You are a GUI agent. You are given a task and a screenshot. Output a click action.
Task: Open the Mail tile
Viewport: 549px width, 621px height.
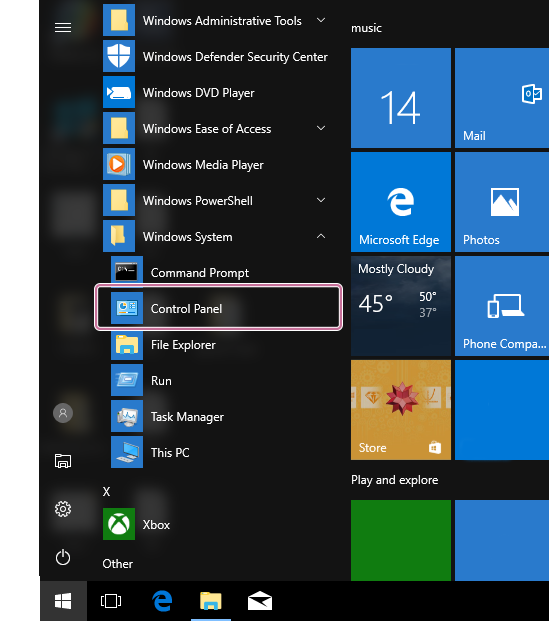[x=502, y=98]
